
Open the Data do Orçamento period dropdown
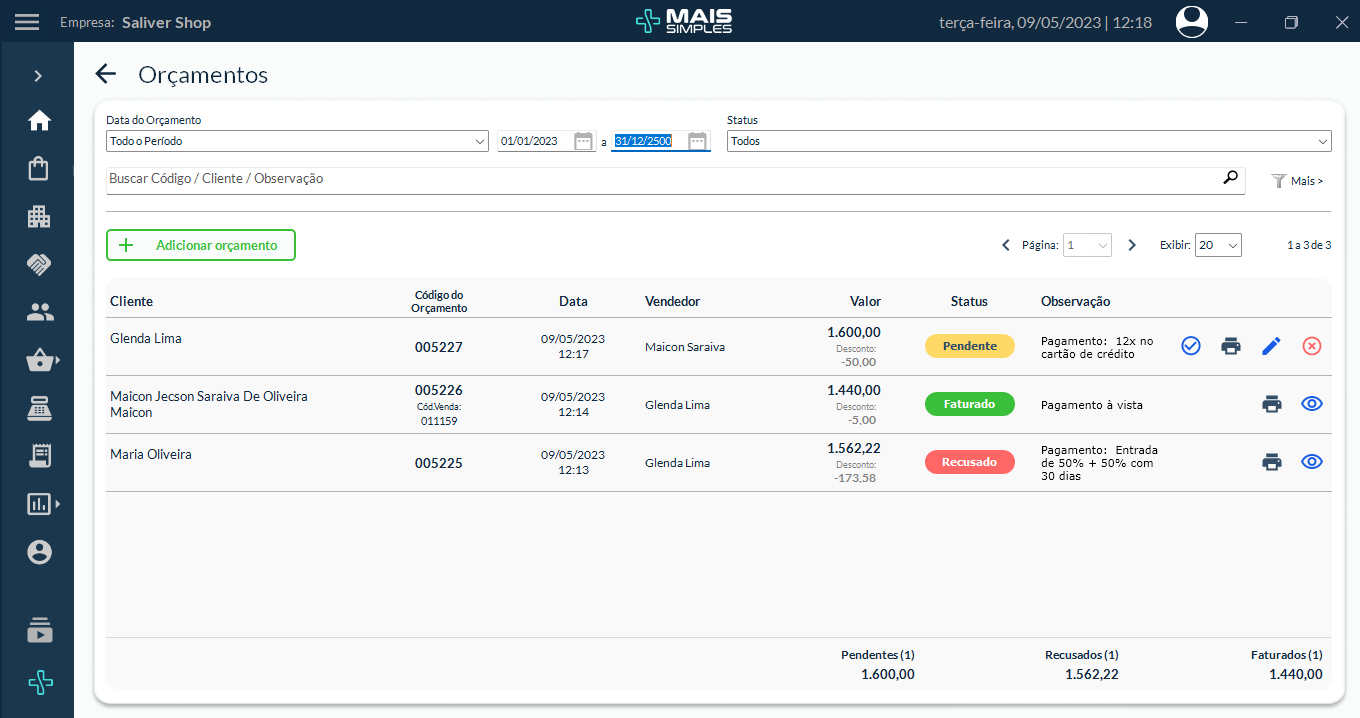pos(297,141)
